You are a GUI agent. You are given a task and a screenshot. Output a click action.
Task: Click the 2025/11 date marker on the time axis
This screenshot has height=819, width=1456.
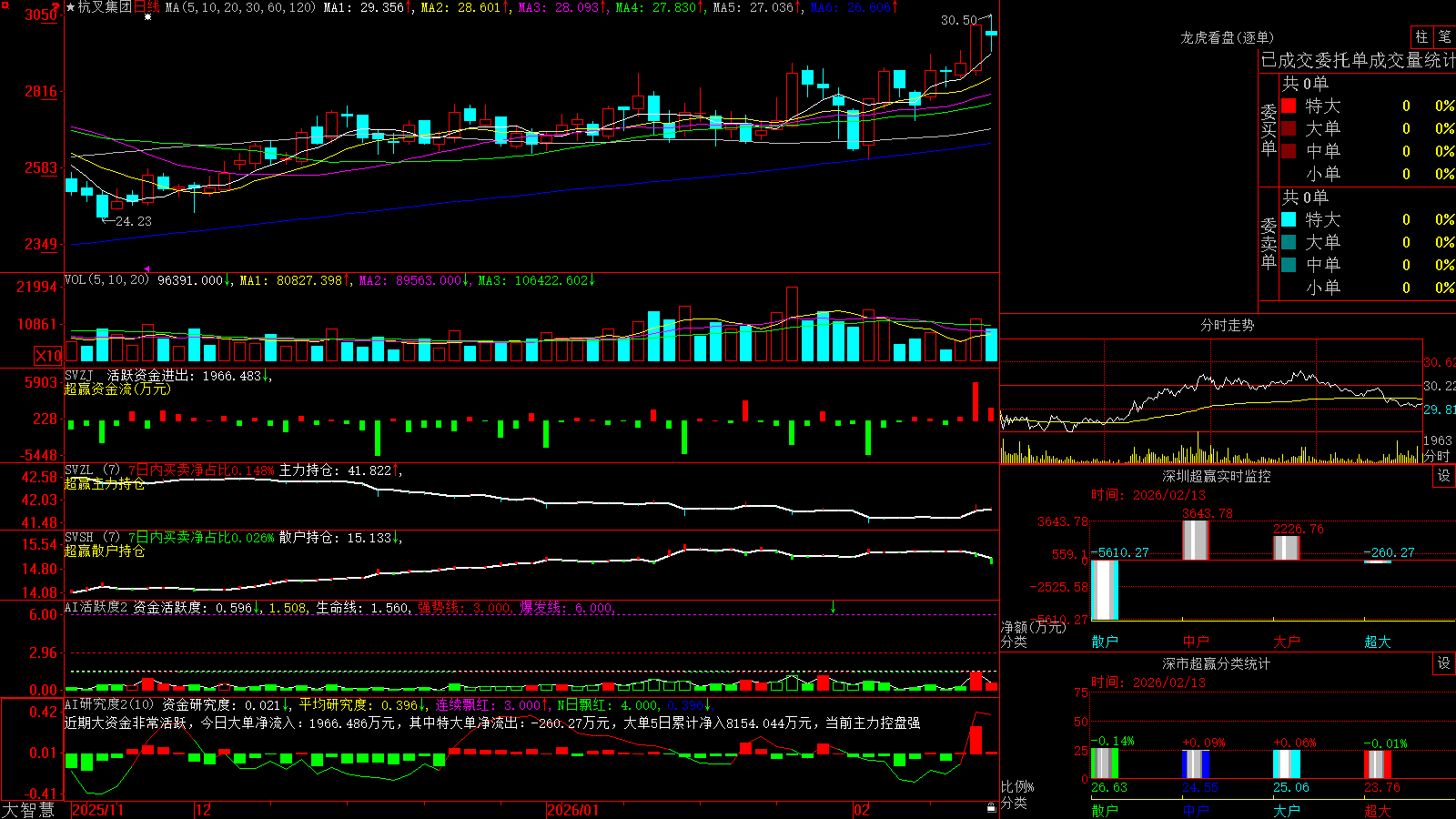tap(97, 810)
